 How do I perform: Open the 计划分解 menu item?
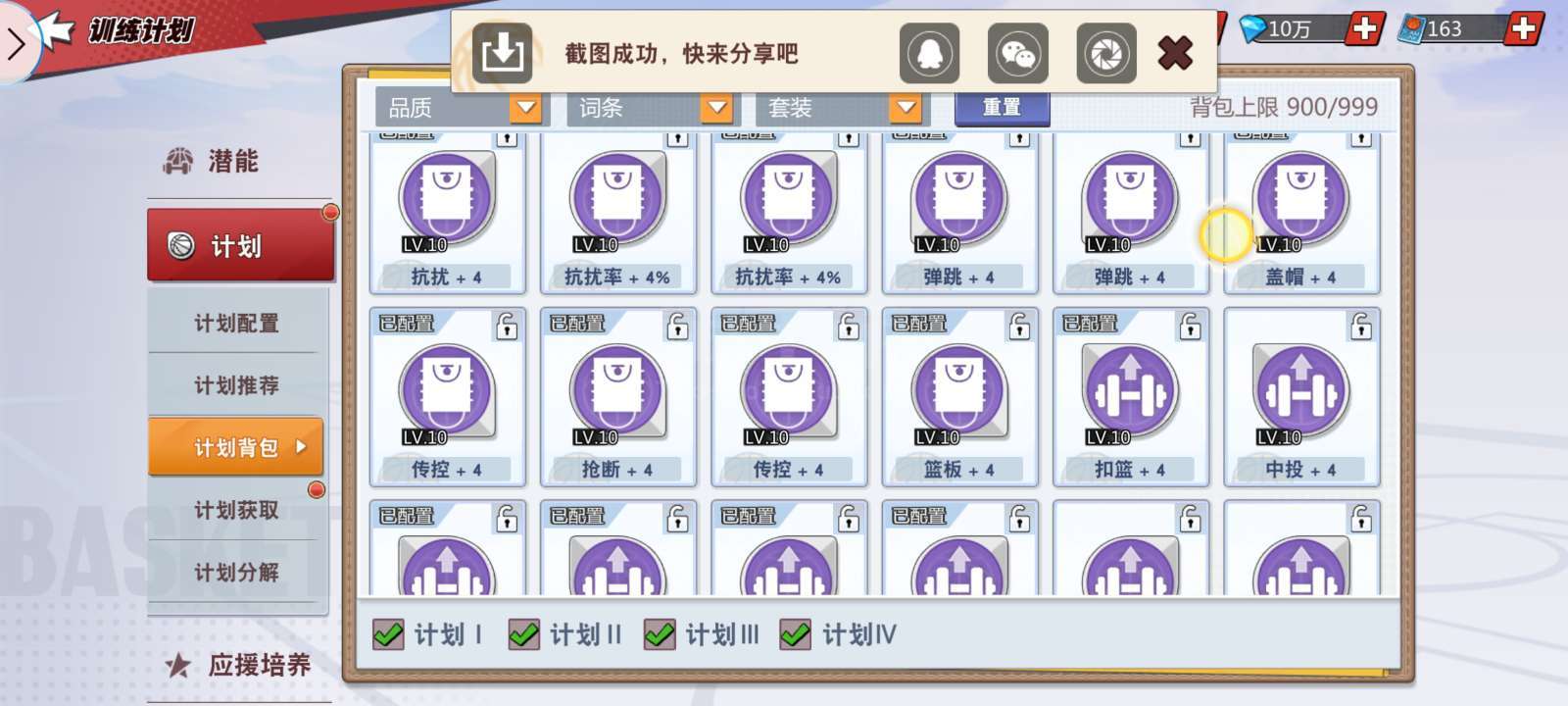[x=236, y=572]
